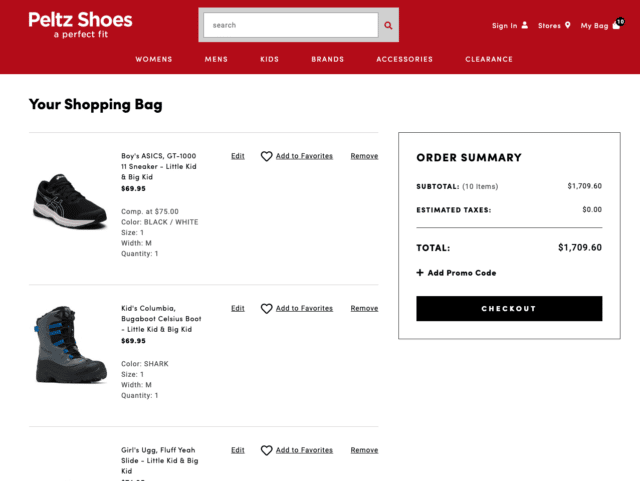
Task: Select the Clearance menu item
Action: (489, 59)
